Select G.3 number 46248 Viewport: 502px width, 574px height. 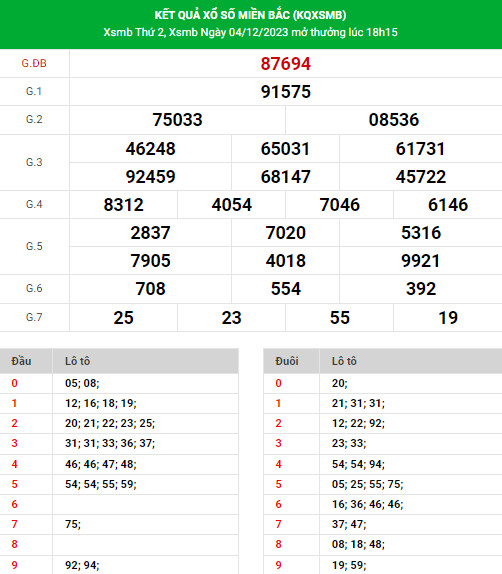coord(150,149)
